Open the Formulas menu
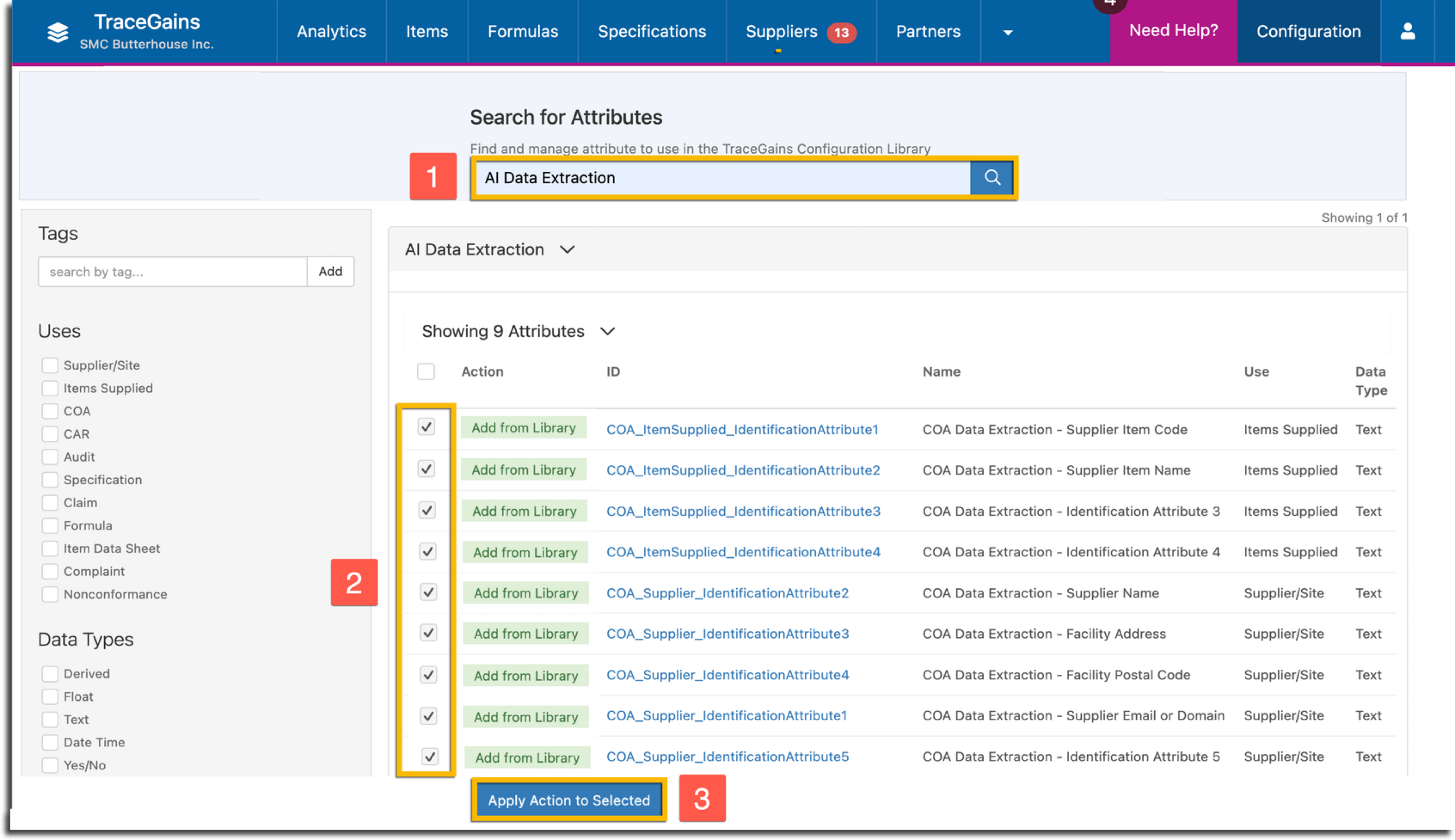 [x=523, y=31]
